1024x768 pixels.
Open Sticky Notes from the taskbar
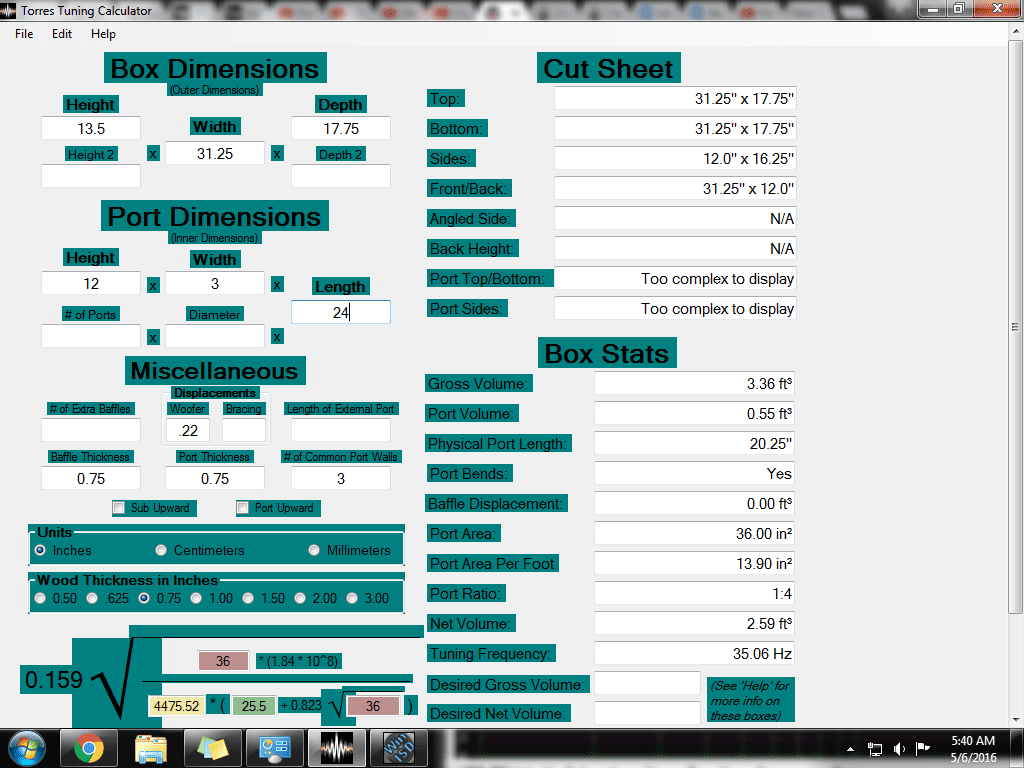coord(213,748)
